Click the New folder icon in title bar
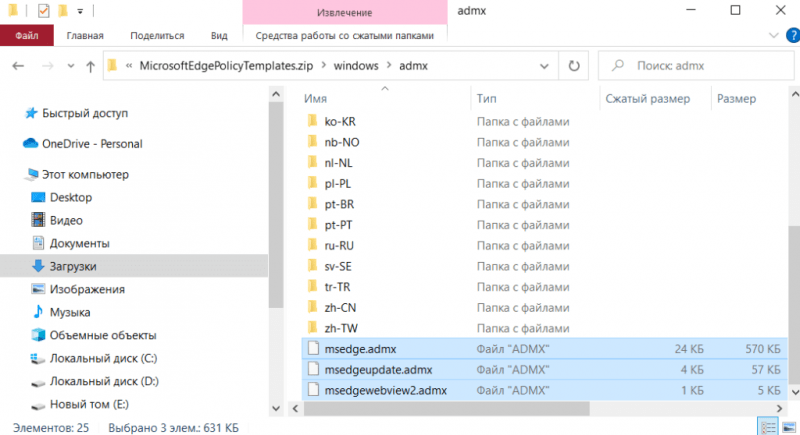 pos(63,11)
